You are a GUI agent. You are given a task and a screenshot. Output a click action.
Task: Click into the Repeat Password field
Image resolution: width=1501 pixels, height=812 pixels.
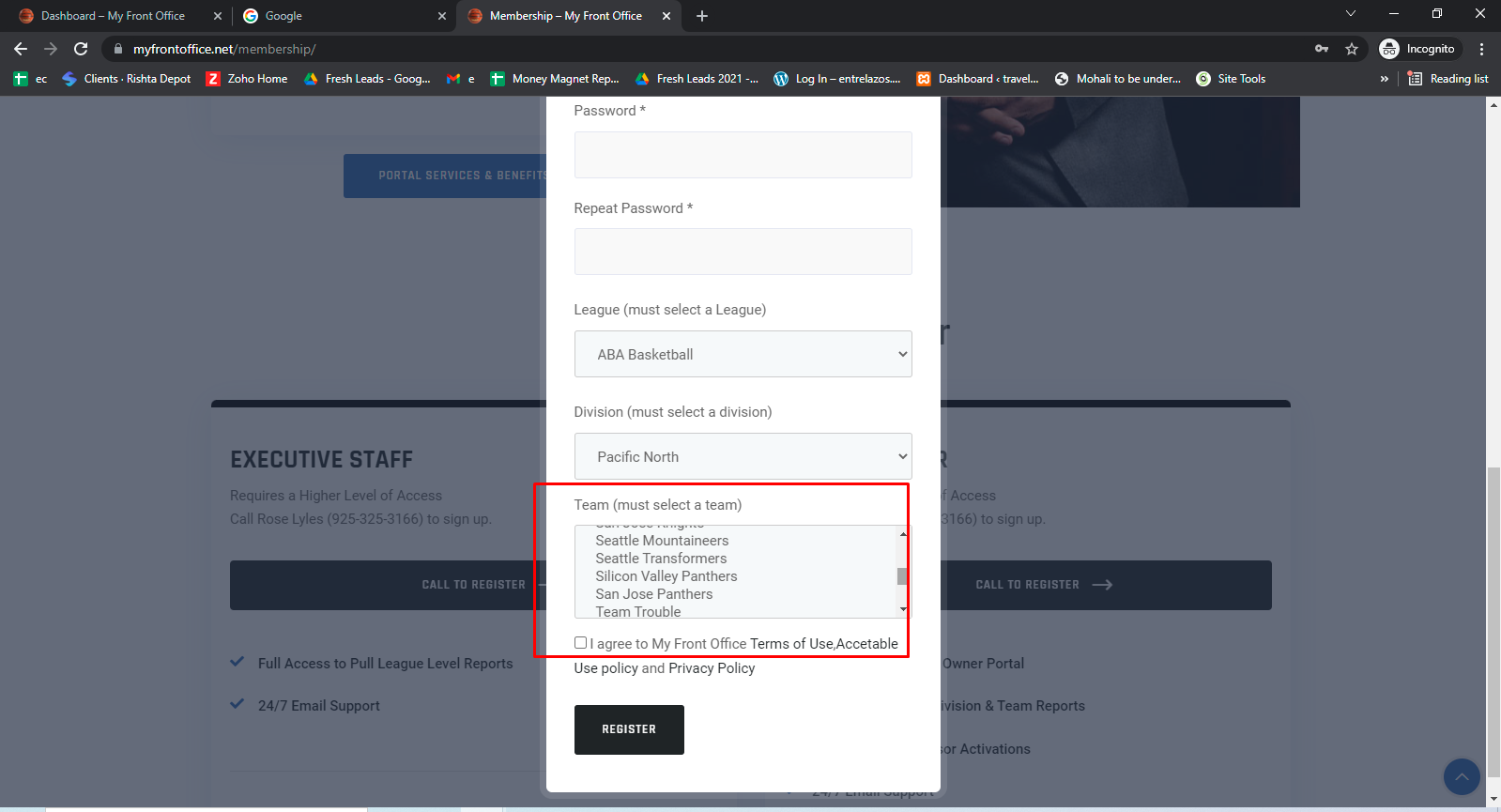743,252
